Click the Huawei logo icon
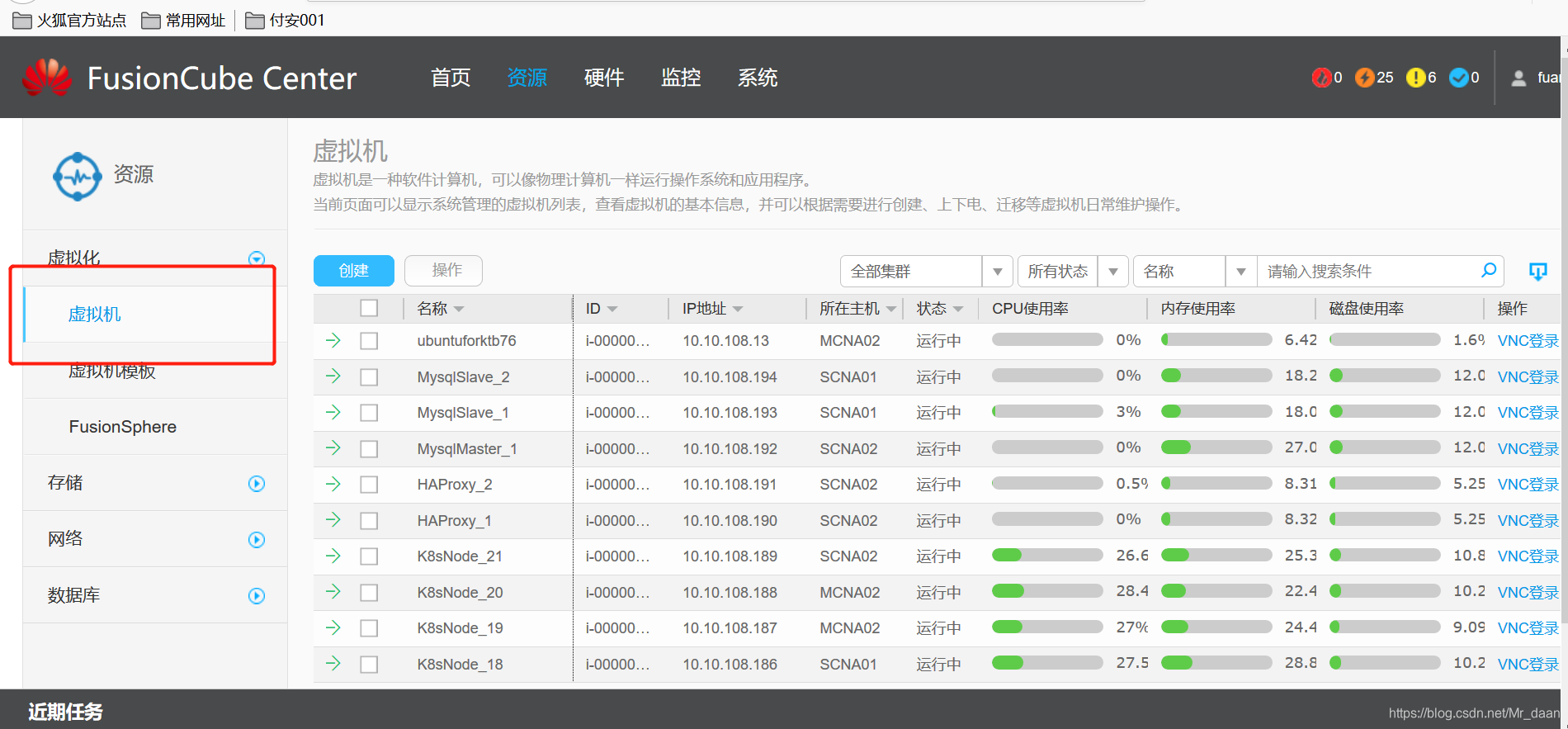Viewport: 1568px width, 729px height. click(47, 78)
